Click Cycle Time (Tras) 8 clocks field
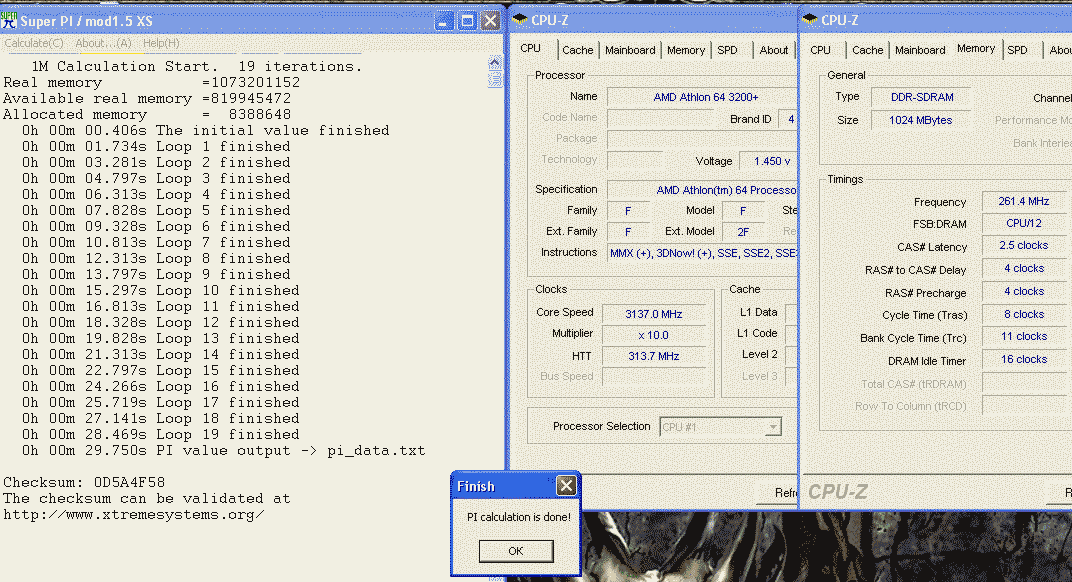1072x582 pixels. click(x=1023, y=315)
